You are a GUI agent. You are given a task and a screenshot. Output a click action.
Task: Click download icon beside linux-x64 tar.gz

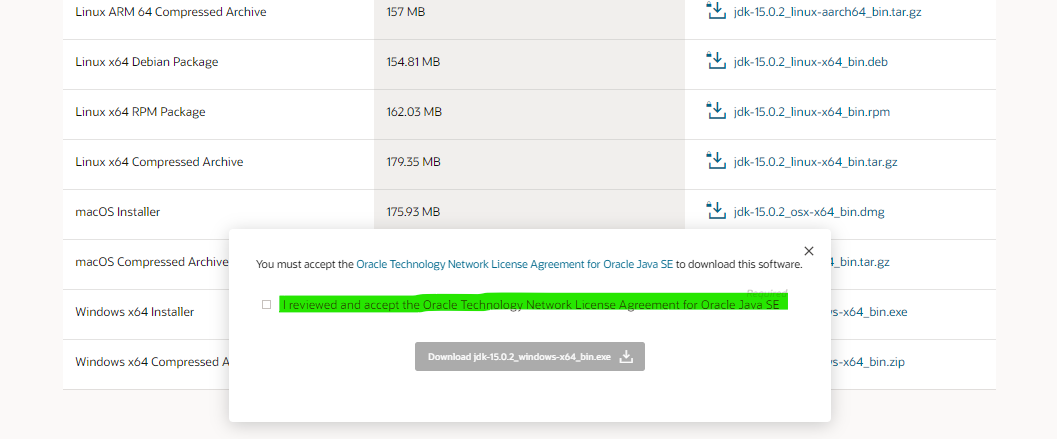coord(715,160)
